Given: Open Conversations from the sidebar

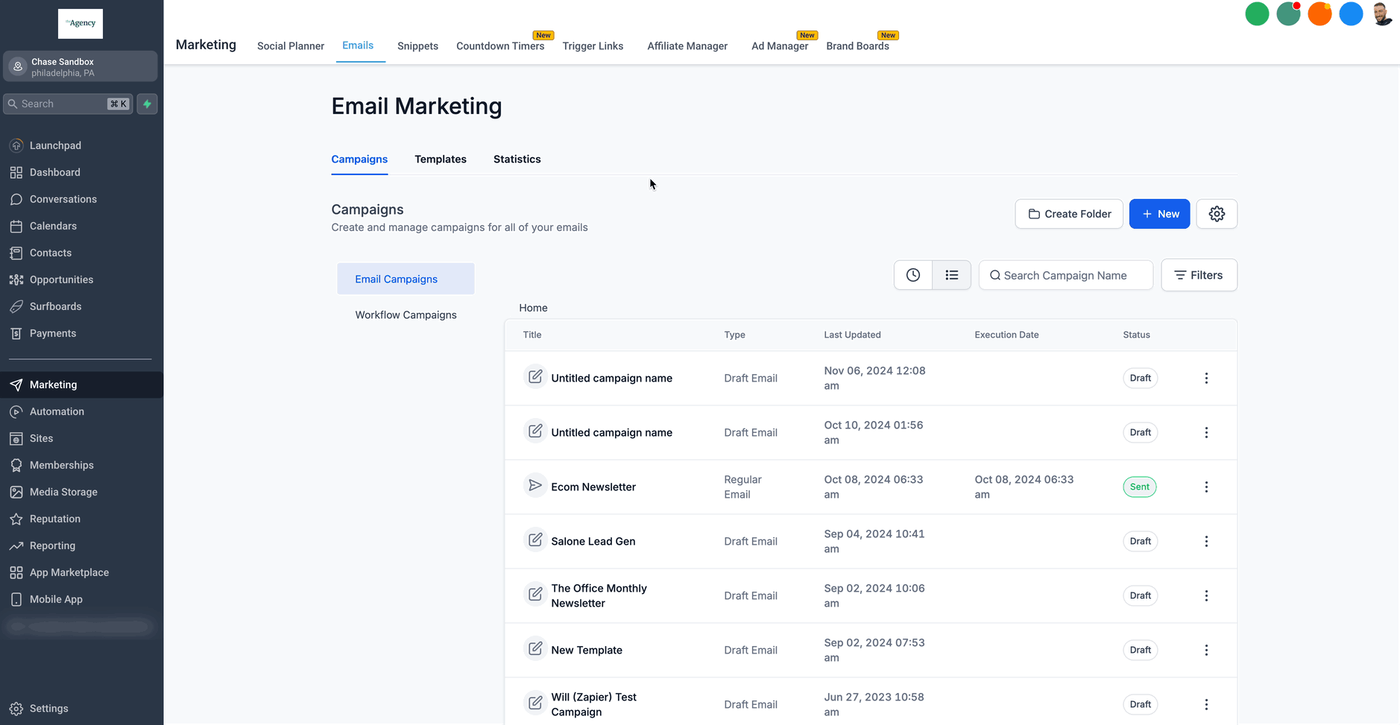Looking at the screenshot, I should pyautogui.click(x=62, y=199).
